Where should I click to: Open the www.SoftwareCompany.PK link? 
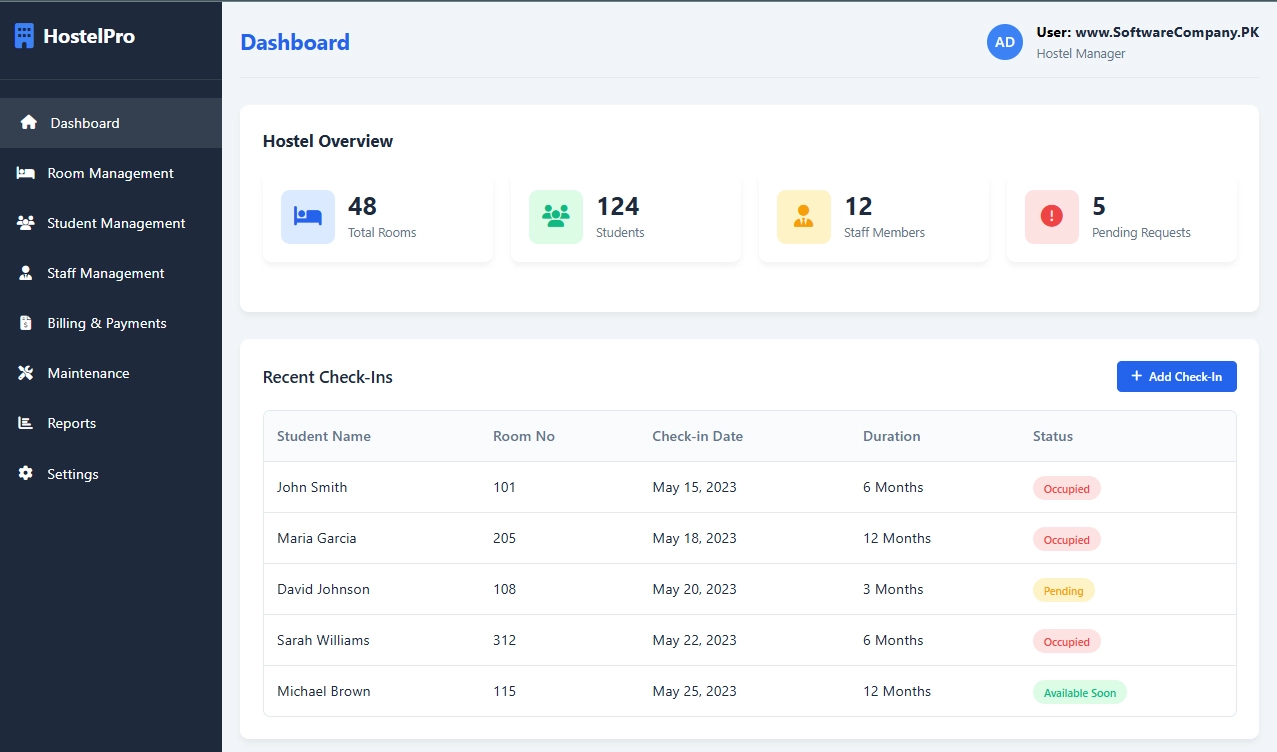click(1167, 31)
